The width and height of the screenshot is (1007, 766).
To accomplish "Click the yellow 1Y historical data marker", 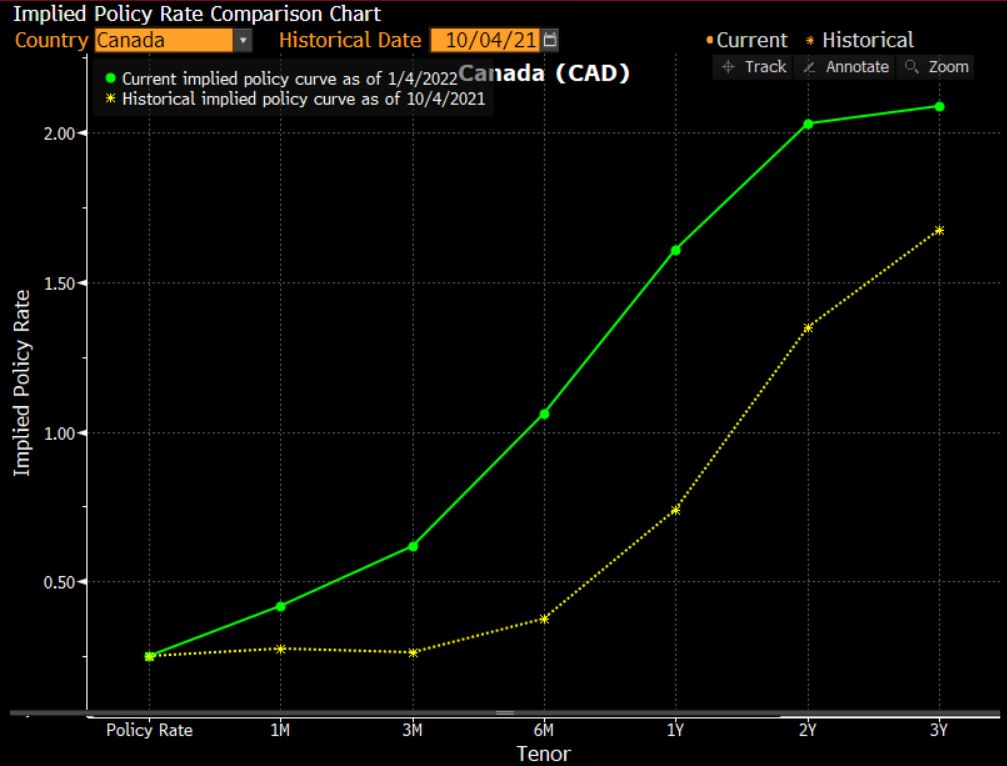I will coord(676,510).
